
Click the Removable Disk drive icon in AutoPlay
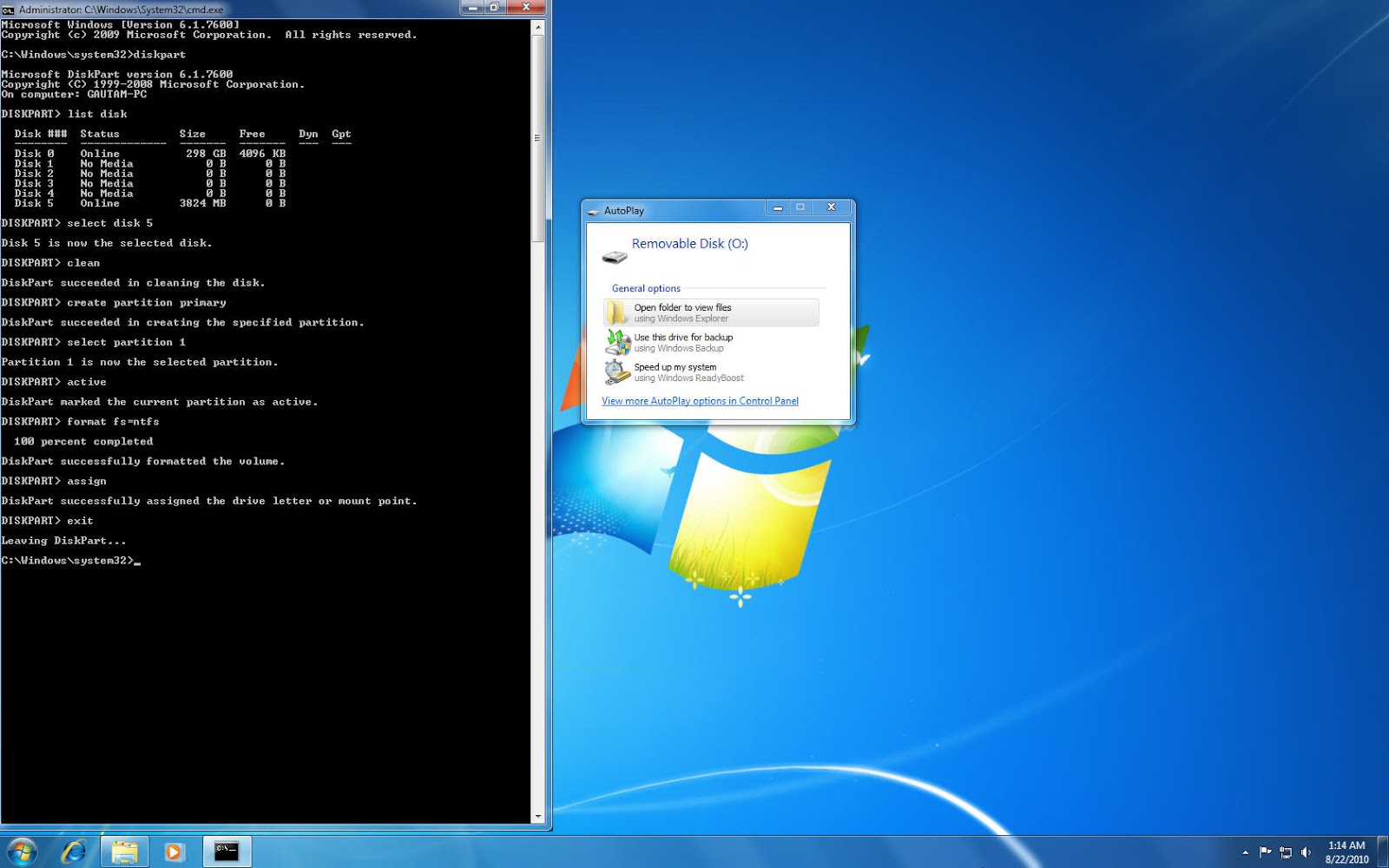[x=615, y=257]
